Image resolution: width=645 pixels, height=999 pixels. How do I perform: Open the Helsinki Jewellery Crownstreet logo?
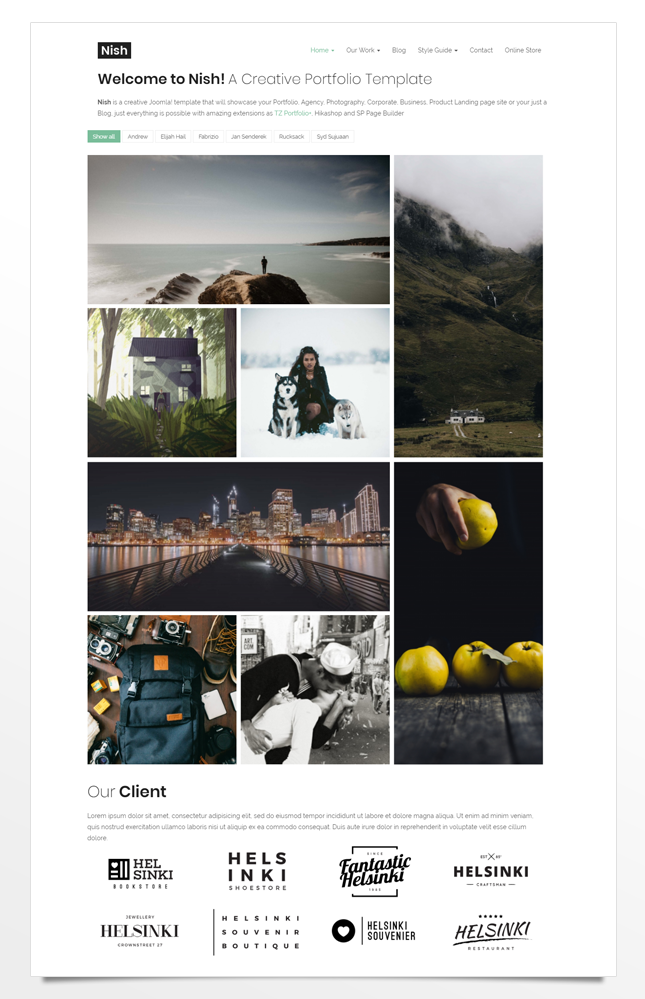[140, 931]
